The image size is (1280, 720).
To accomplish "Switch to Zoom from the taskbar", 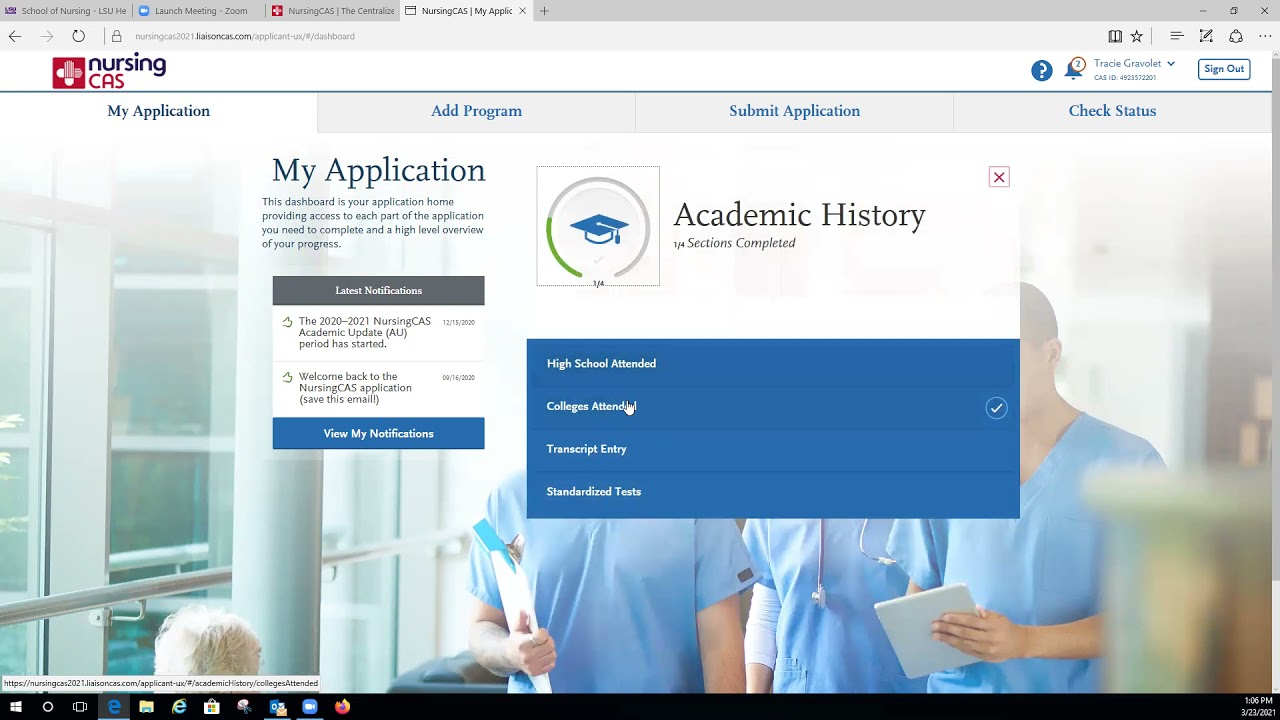I will tap(309, 707).
